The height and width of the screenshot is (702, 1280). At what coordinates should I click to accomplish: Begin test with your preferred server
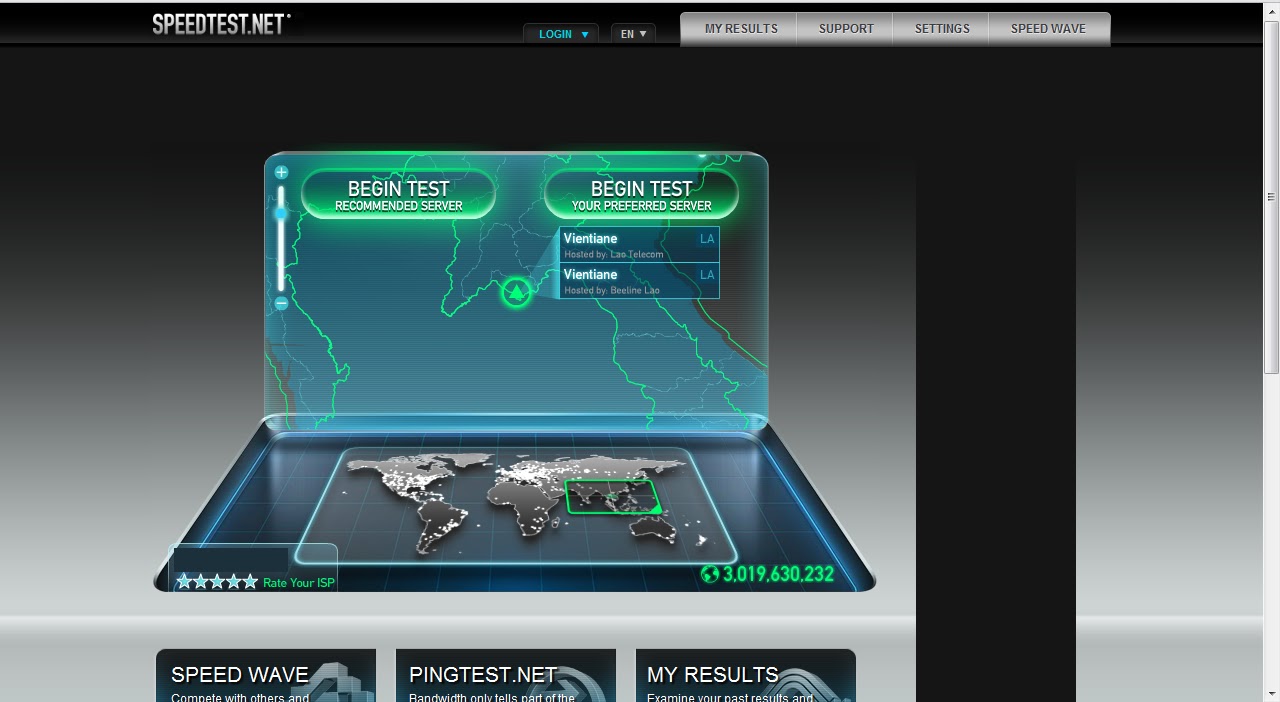click(641, 194)
